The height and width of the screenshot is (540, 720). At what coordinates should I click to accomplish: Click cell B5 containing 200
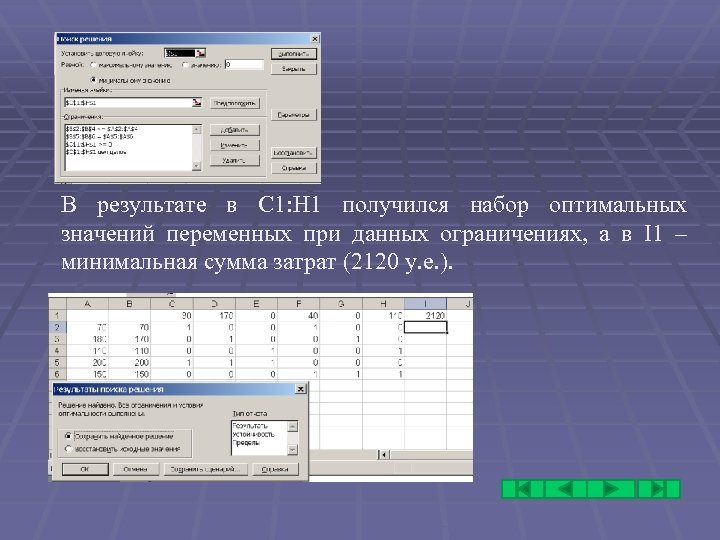click(x=129, y=362)
